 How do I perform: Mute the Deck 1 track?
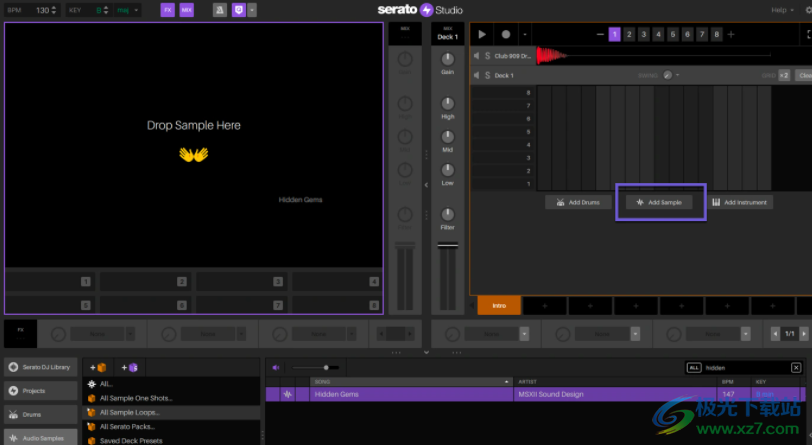476,76
